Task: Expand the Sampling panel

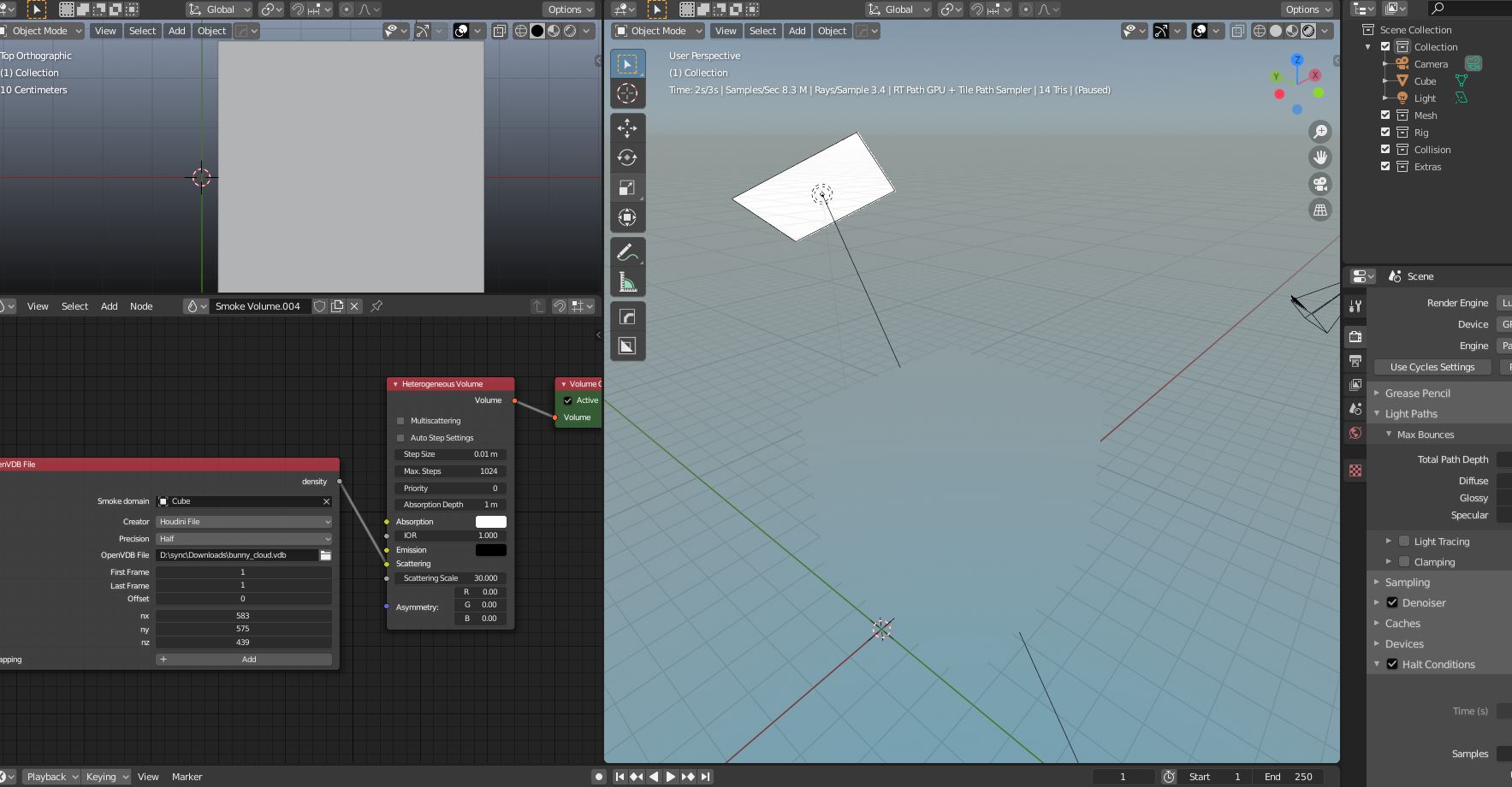Action: (1407, 583)
